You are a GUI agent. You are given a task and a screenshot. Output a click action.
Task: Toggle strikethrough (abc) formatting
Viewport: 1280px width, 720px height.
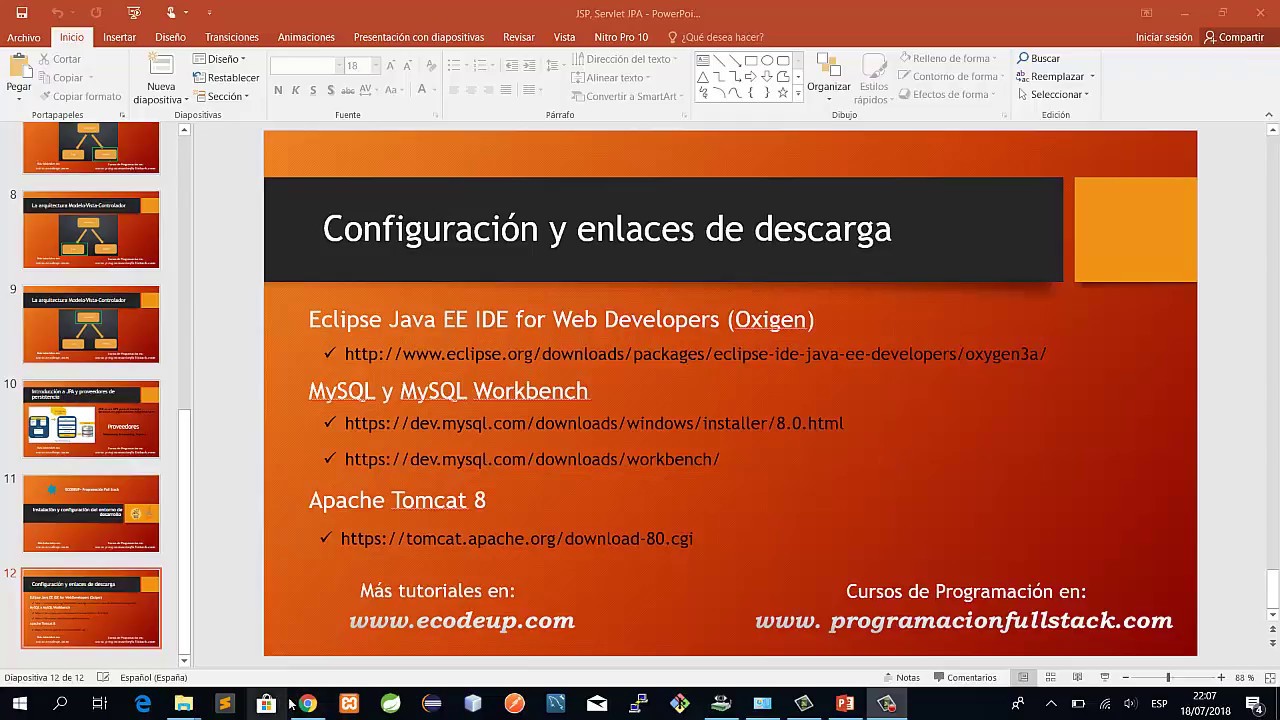click(348, 90)
